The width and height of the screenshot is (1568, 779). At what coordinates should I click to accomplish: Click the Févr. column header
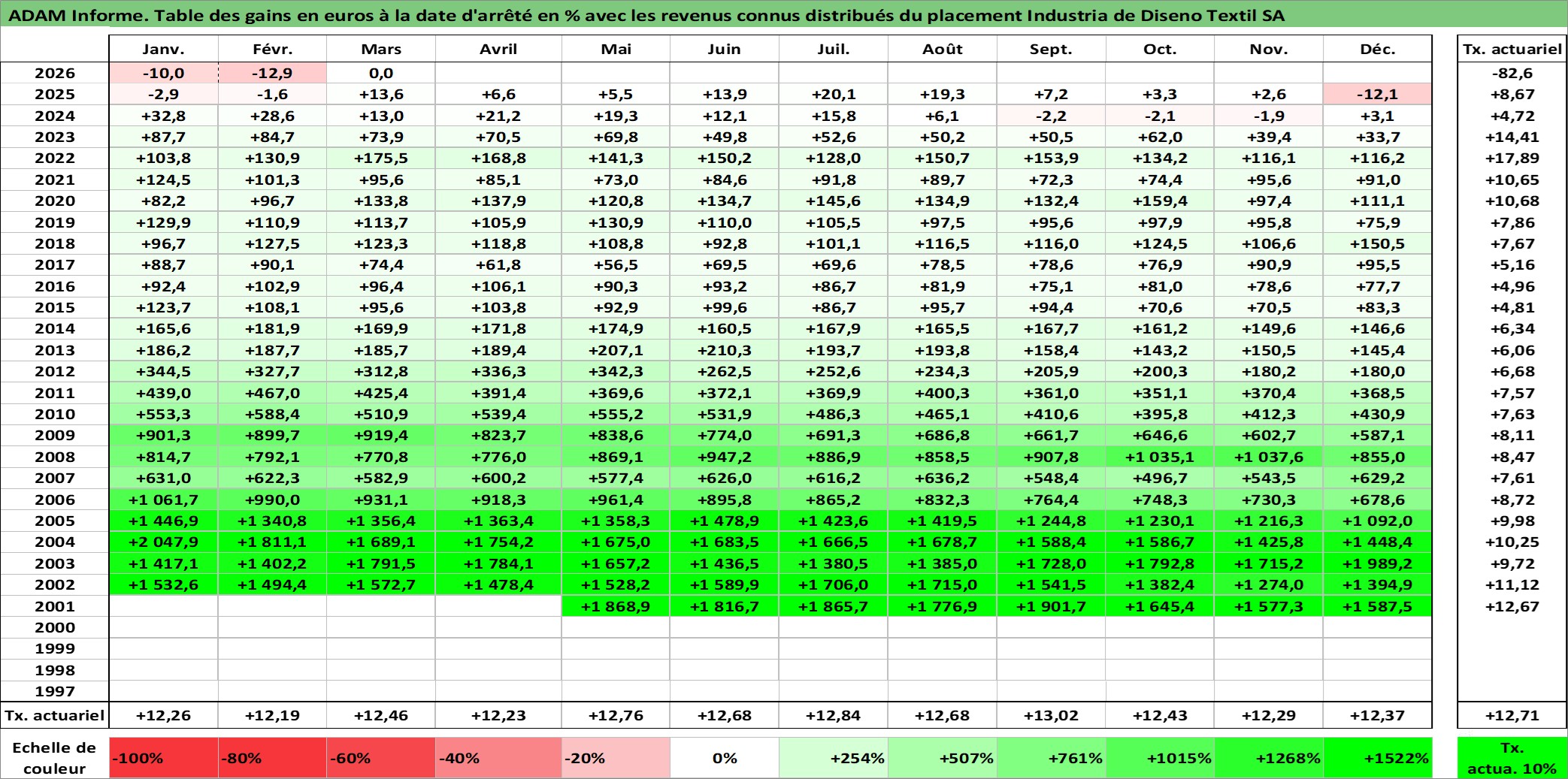(x=272, y=49)
